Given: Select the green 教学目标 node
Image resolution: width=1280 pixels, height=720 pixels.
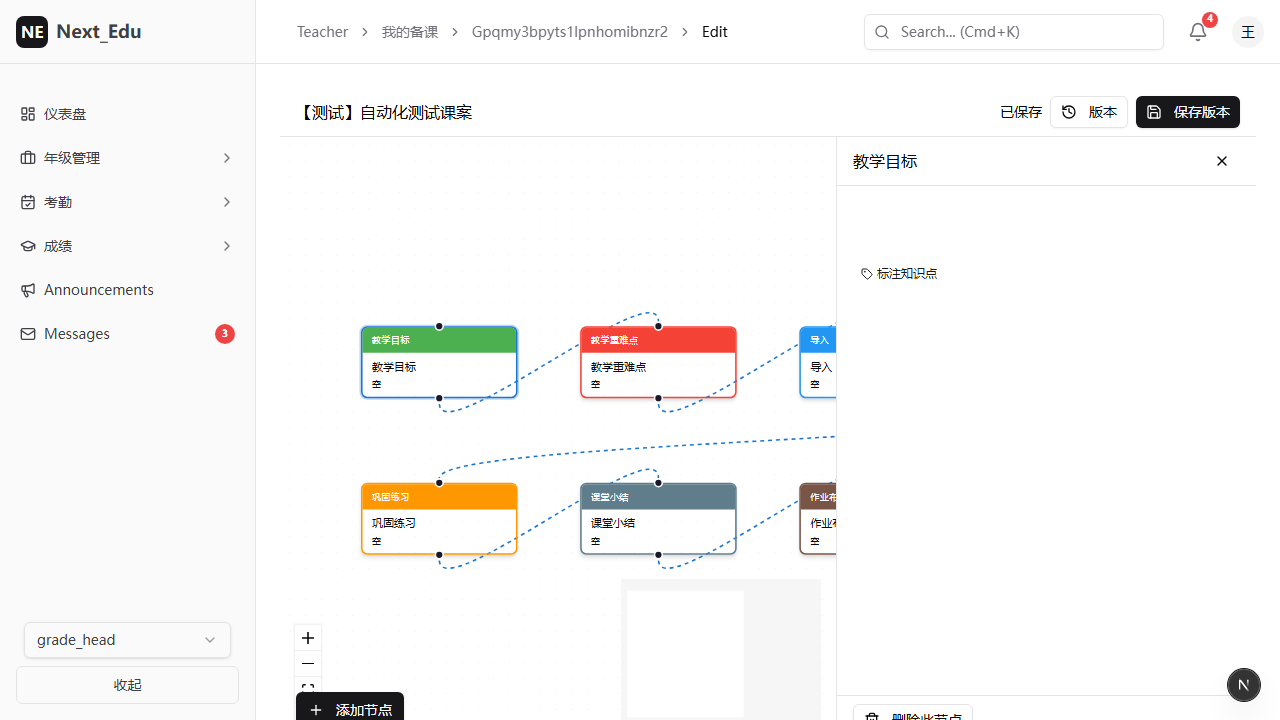Looking at the screenshot, I should 439,362.
